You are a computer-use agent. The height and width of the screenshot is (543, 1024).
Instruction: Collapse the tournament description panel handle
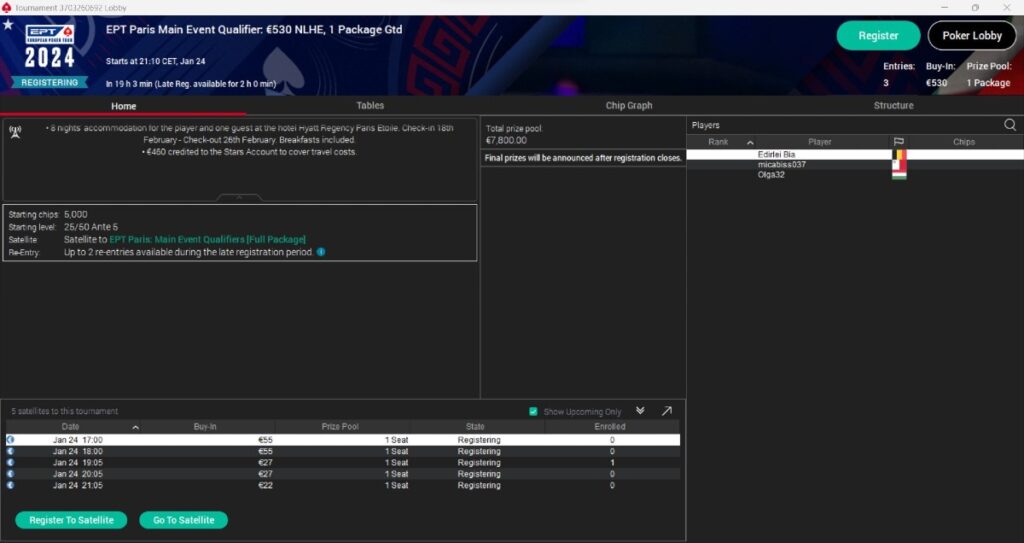[x=239, y=197]
